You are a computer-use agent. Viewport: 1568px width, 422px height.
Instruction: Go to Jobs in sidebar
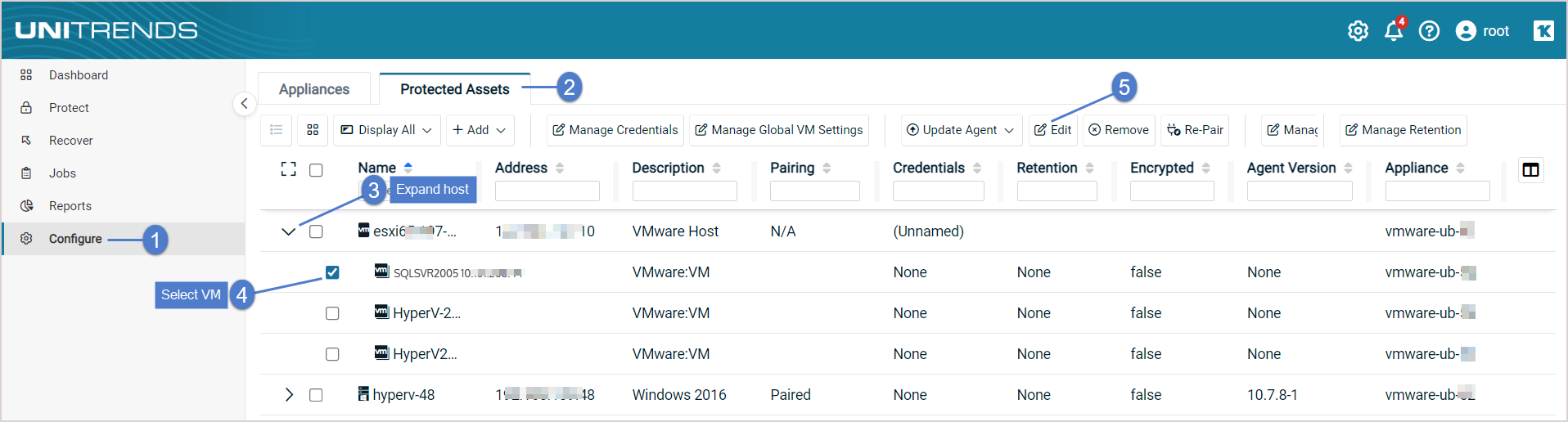click(62, 173)
